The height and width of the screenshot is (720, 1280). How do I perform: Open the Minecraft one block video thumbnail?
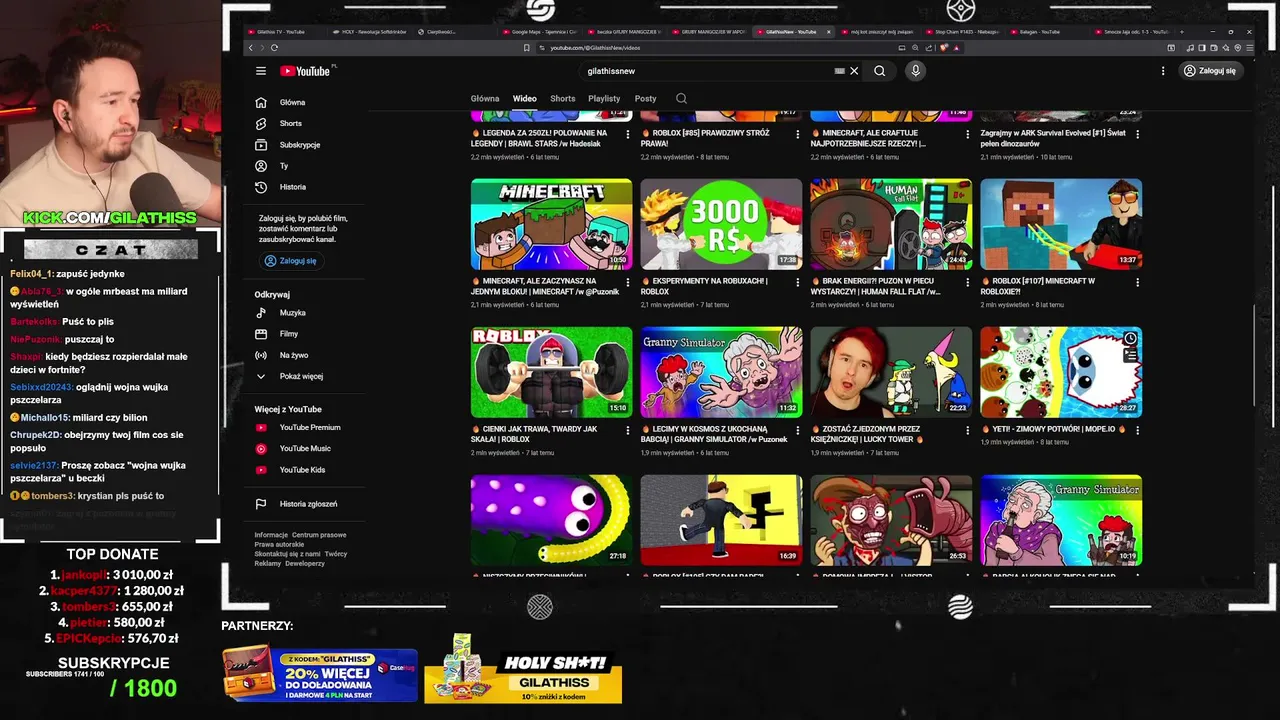(551, 224)
